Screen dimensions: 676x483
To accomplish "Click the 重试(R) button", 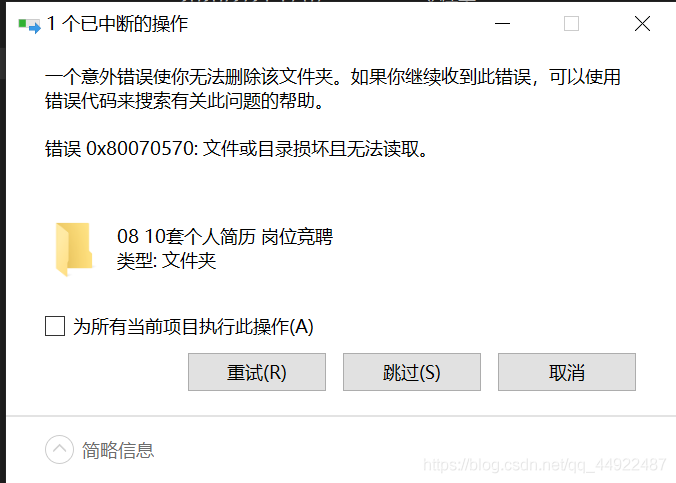I will (257, 372).
